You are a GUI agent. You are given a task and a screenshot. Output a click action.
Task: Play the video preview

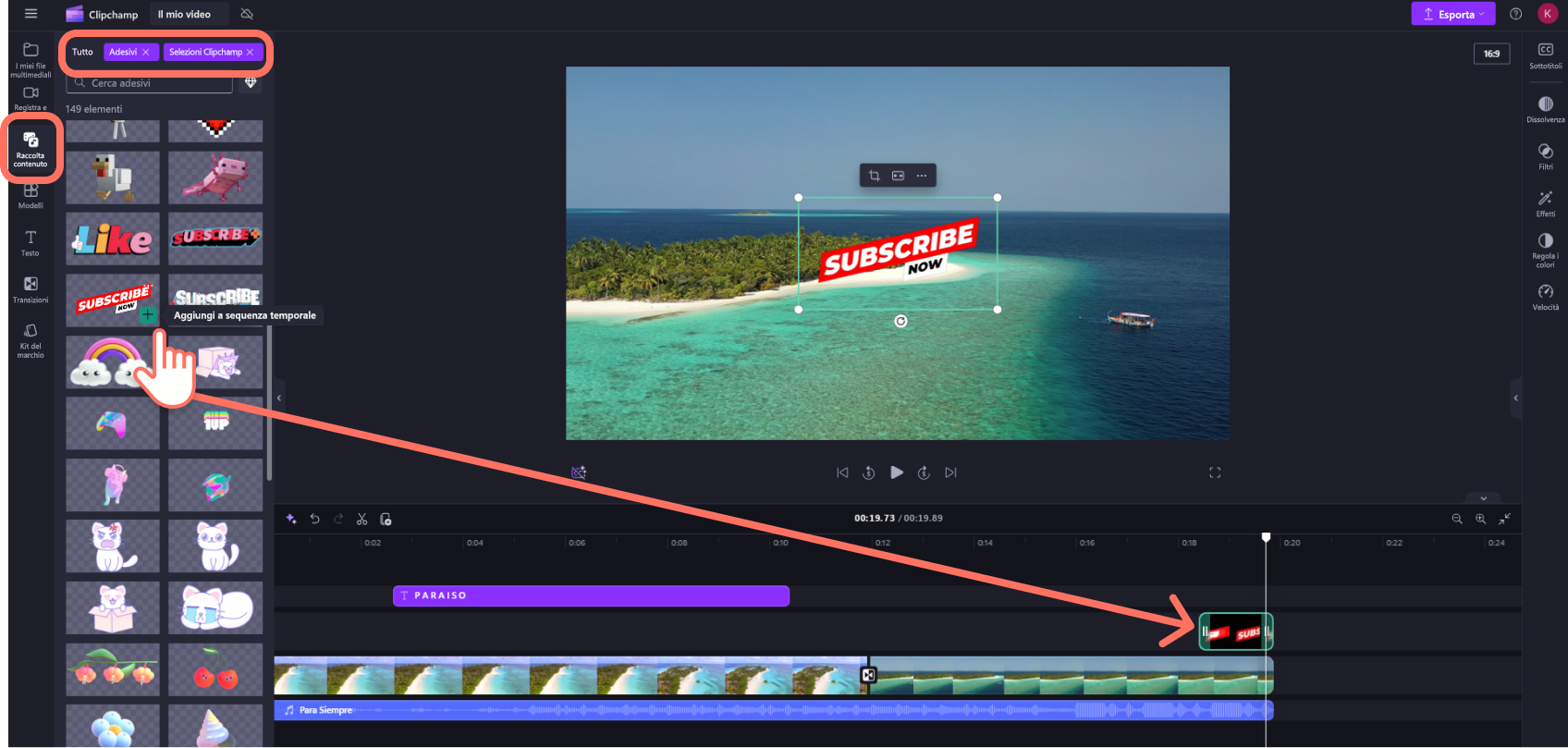[897, 472]
